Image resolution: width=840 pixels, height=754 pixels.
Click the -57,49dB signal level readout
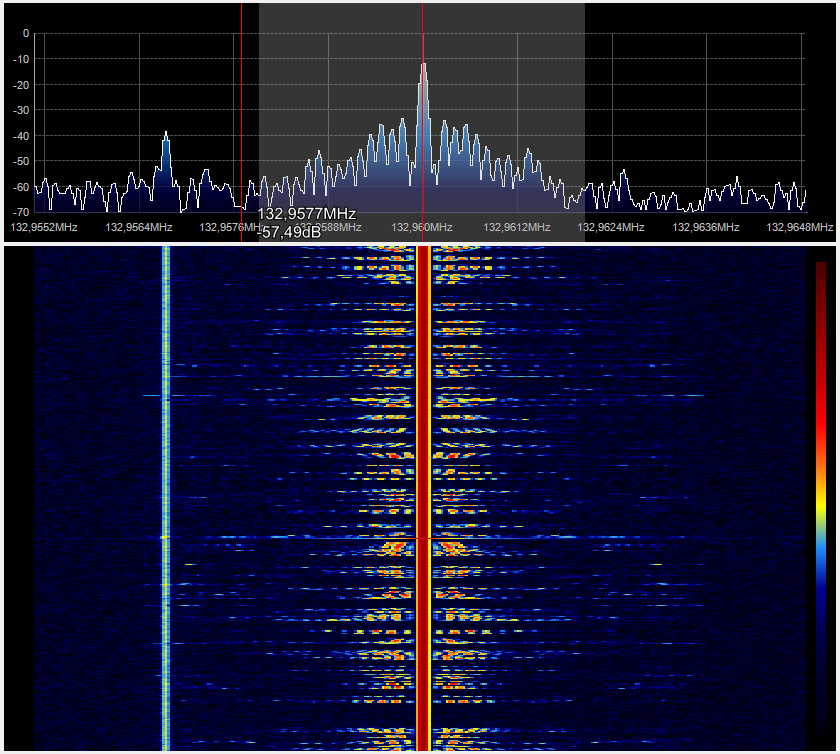pos(289,232)
